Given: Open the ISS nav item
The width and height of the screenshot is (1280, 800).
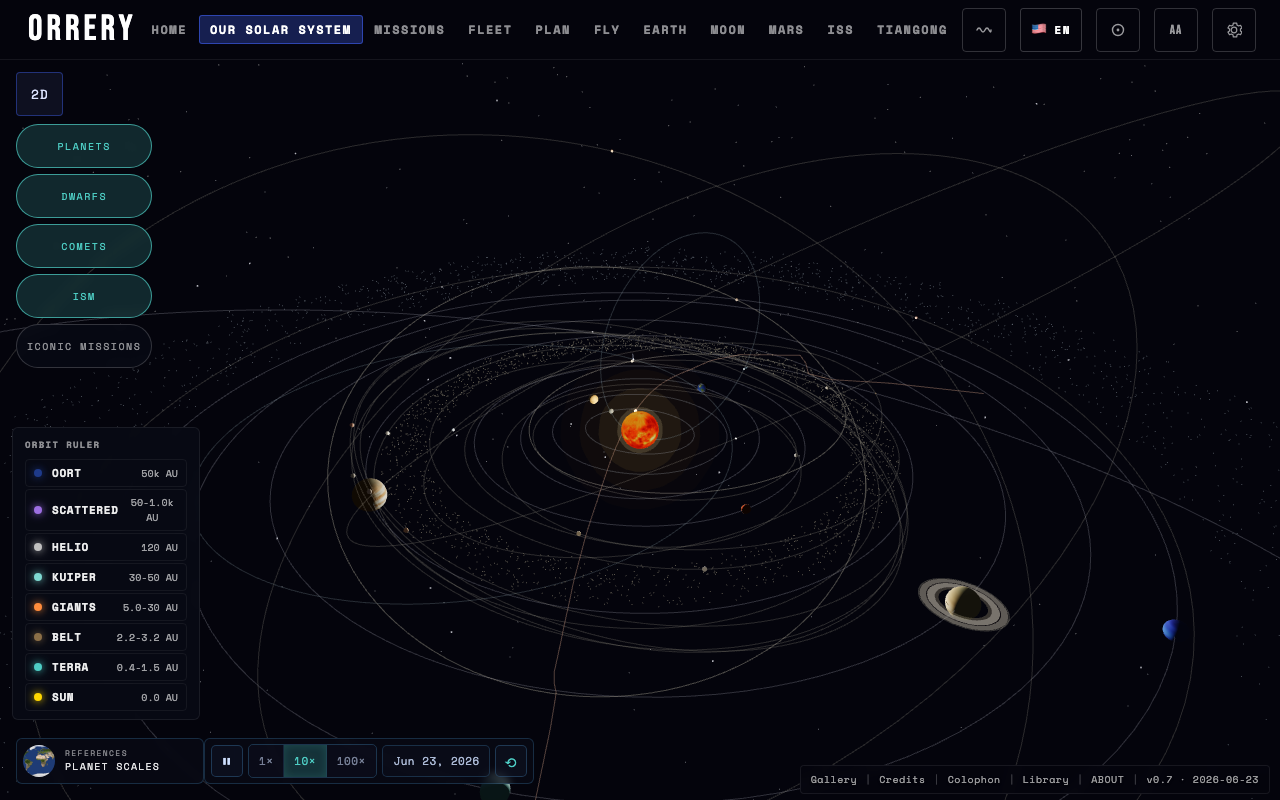Looking at the screenshot, I should coord(840,30).
